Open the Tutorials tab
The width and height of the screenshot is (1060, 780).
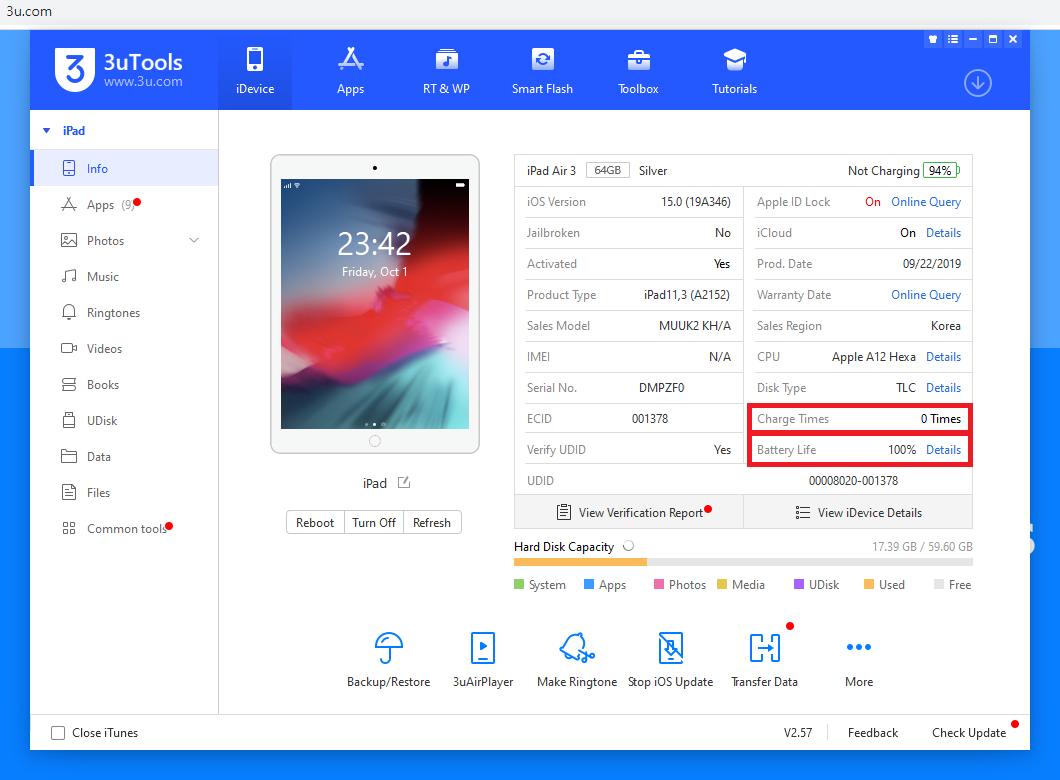pyautogui.click(x=734, y=70)
